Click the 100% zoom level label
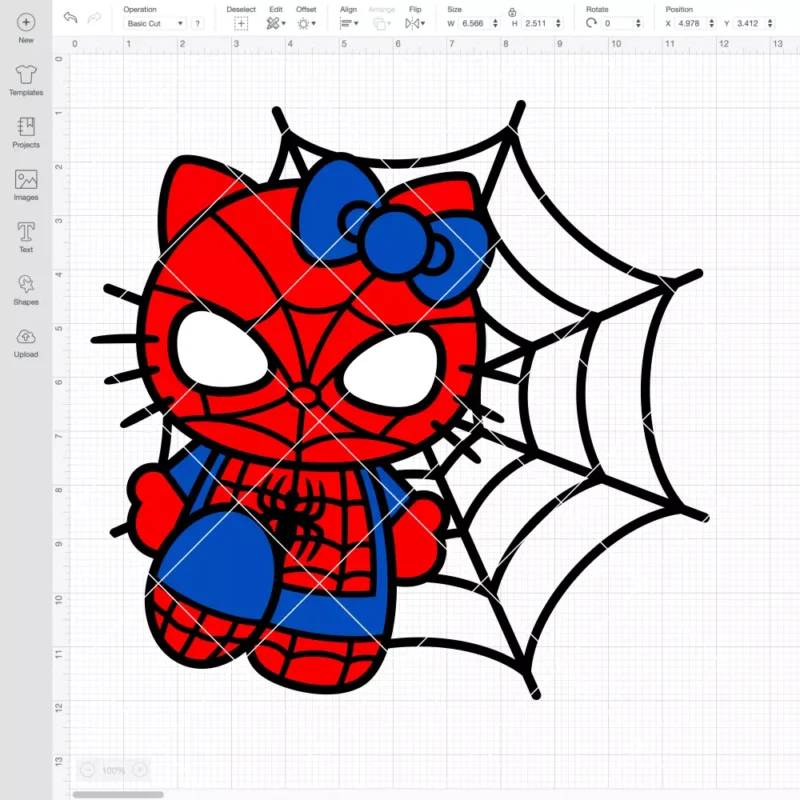The image size is (800, 800). [x=113, y=770]
